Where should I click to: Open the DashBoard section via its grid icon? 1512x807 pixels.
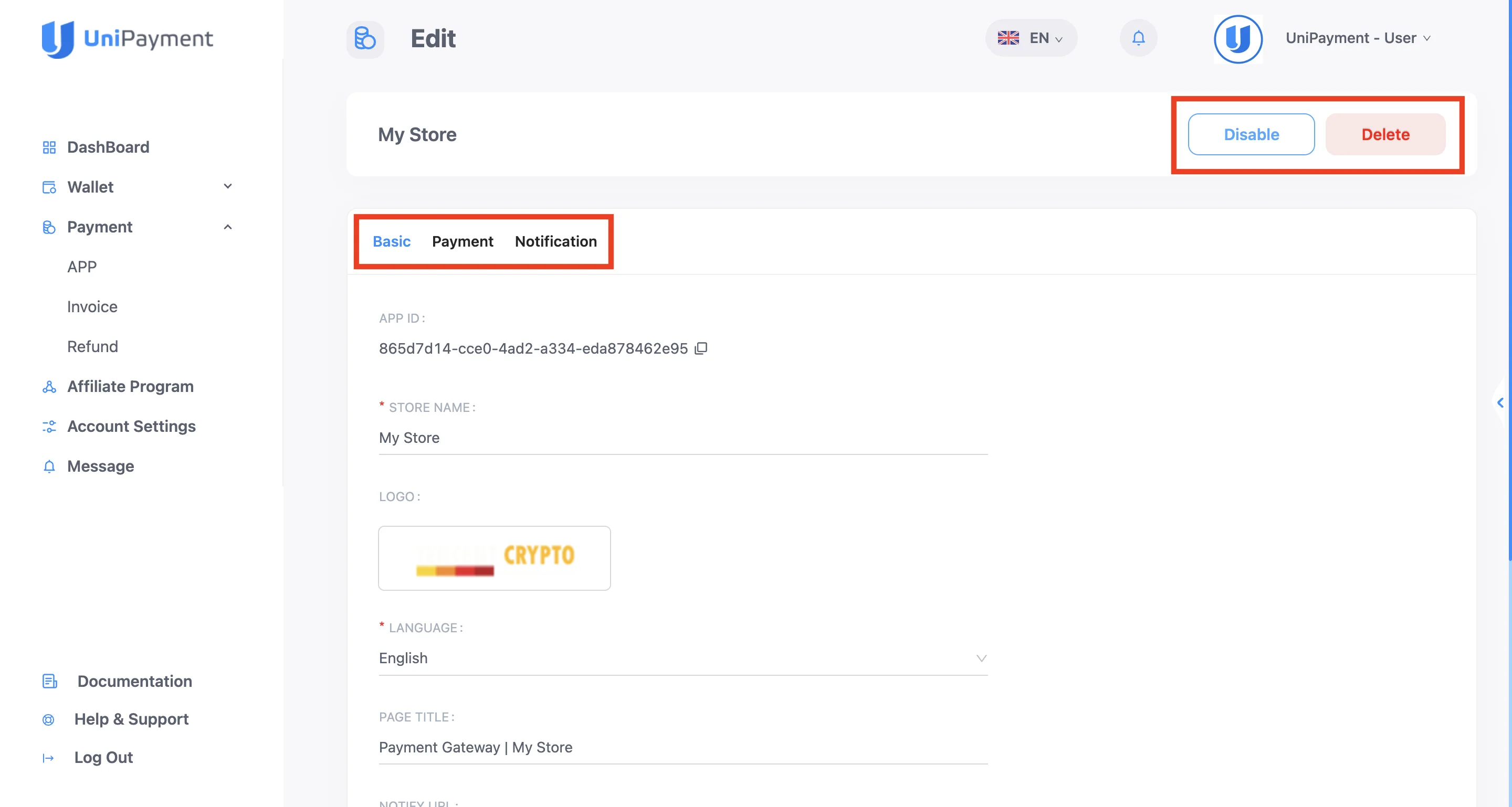(49, 147)
